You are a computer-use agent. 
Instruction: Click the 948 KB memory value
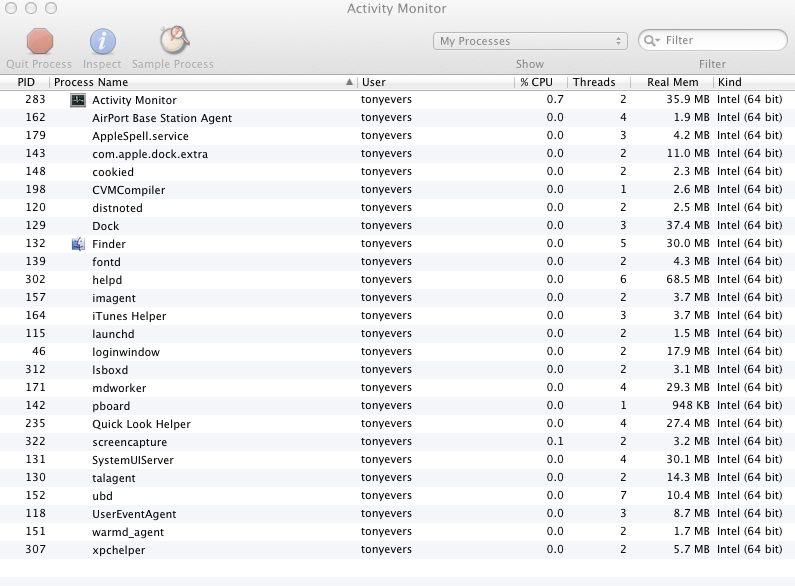691,406
